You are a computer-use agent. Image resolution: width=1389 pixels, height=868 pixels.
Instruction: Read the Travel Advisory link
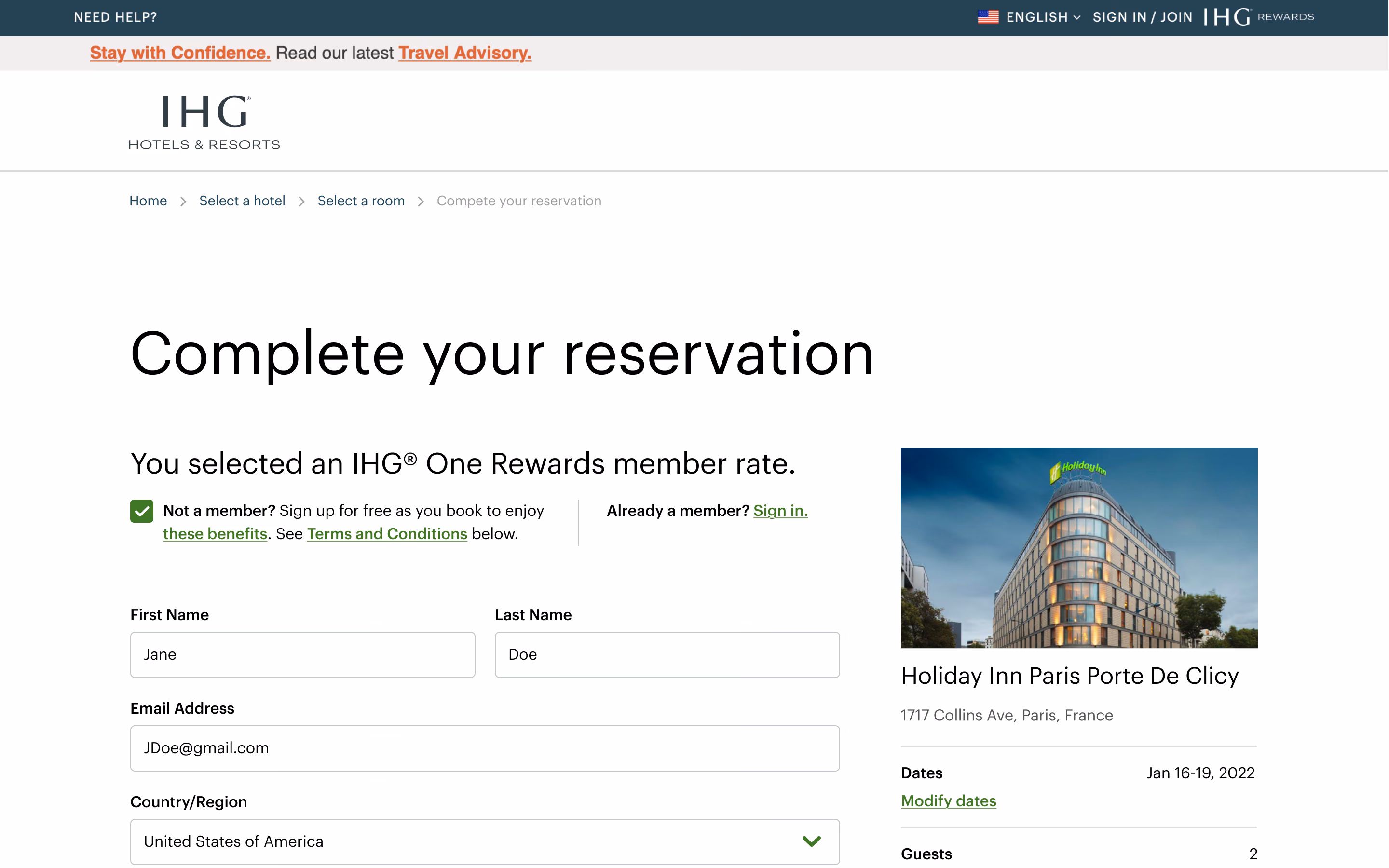point(465,53)
